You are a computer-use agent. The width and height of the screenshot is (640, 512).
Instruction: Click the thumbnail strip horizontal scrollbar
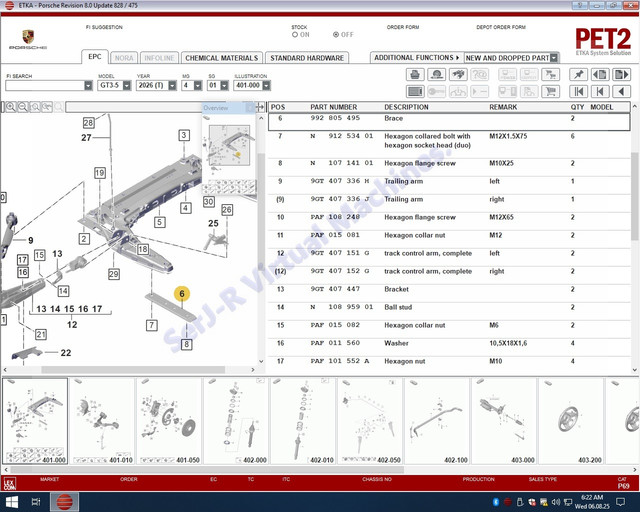[207, 470]
